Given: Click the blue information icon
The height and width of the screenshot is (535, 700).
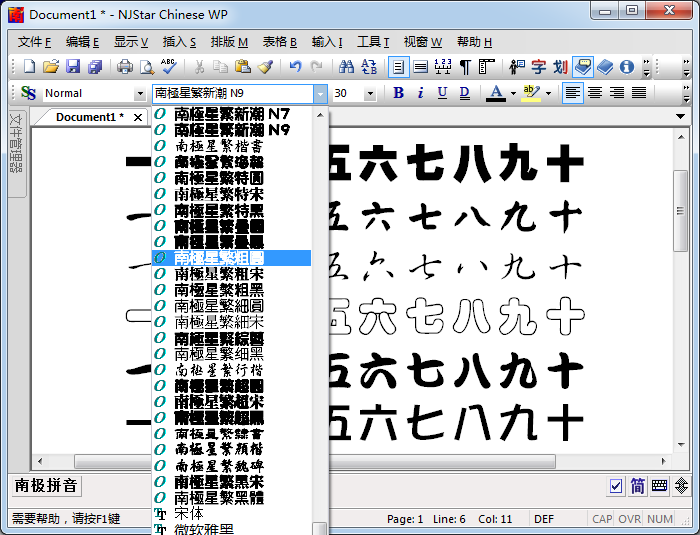Looking at the screenshot, I should (x=627, y=67).
